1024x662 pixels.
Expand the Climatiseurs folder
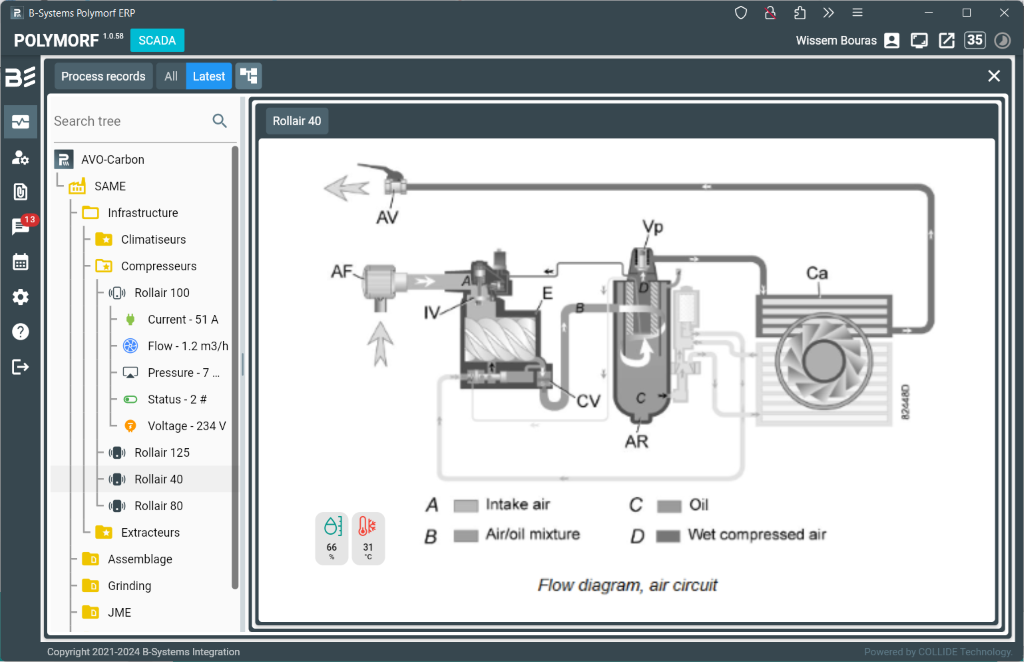(x=153, y=240)
